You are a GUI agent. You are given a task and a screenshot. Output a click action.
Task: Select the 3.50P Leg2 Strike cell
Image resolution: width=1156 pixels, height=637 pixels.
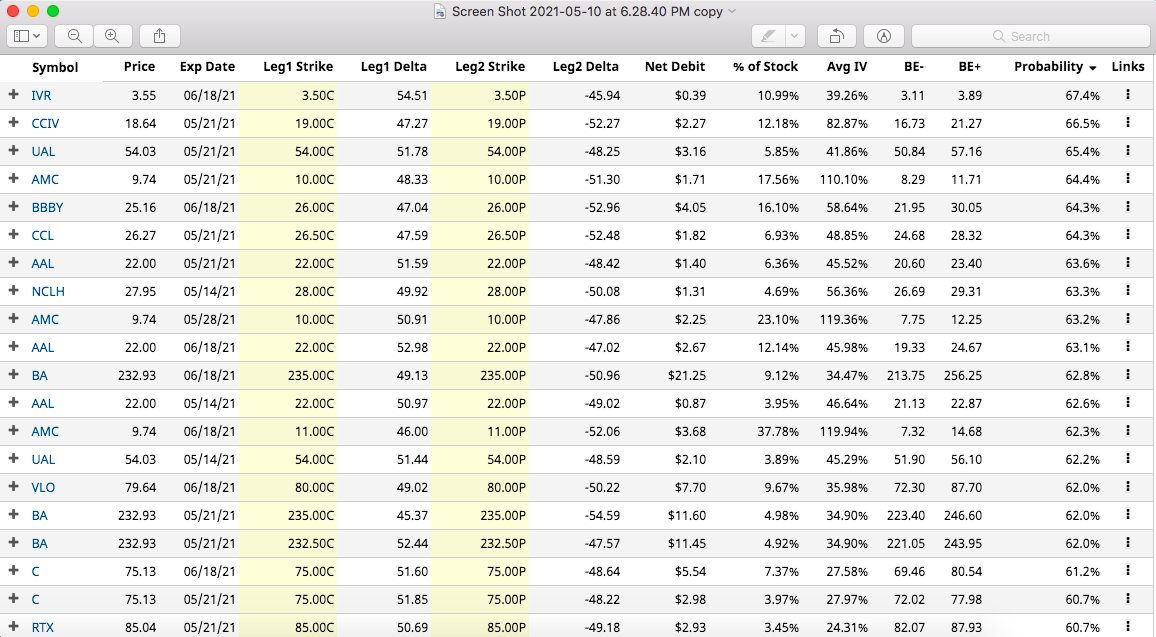pyautogui.click(x=509, y=95)
